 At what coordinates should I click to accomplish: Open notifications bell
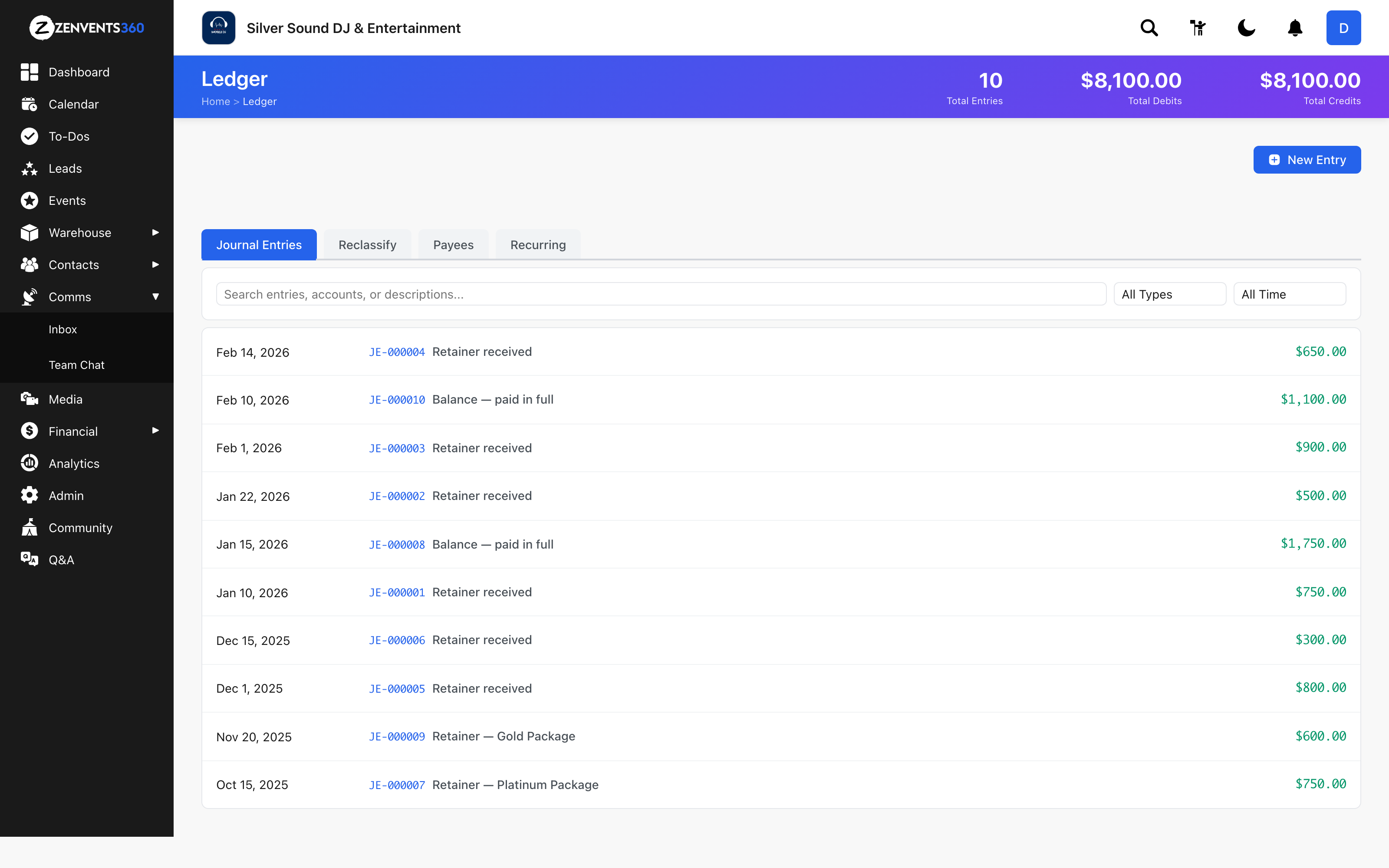click(1295, 27)
